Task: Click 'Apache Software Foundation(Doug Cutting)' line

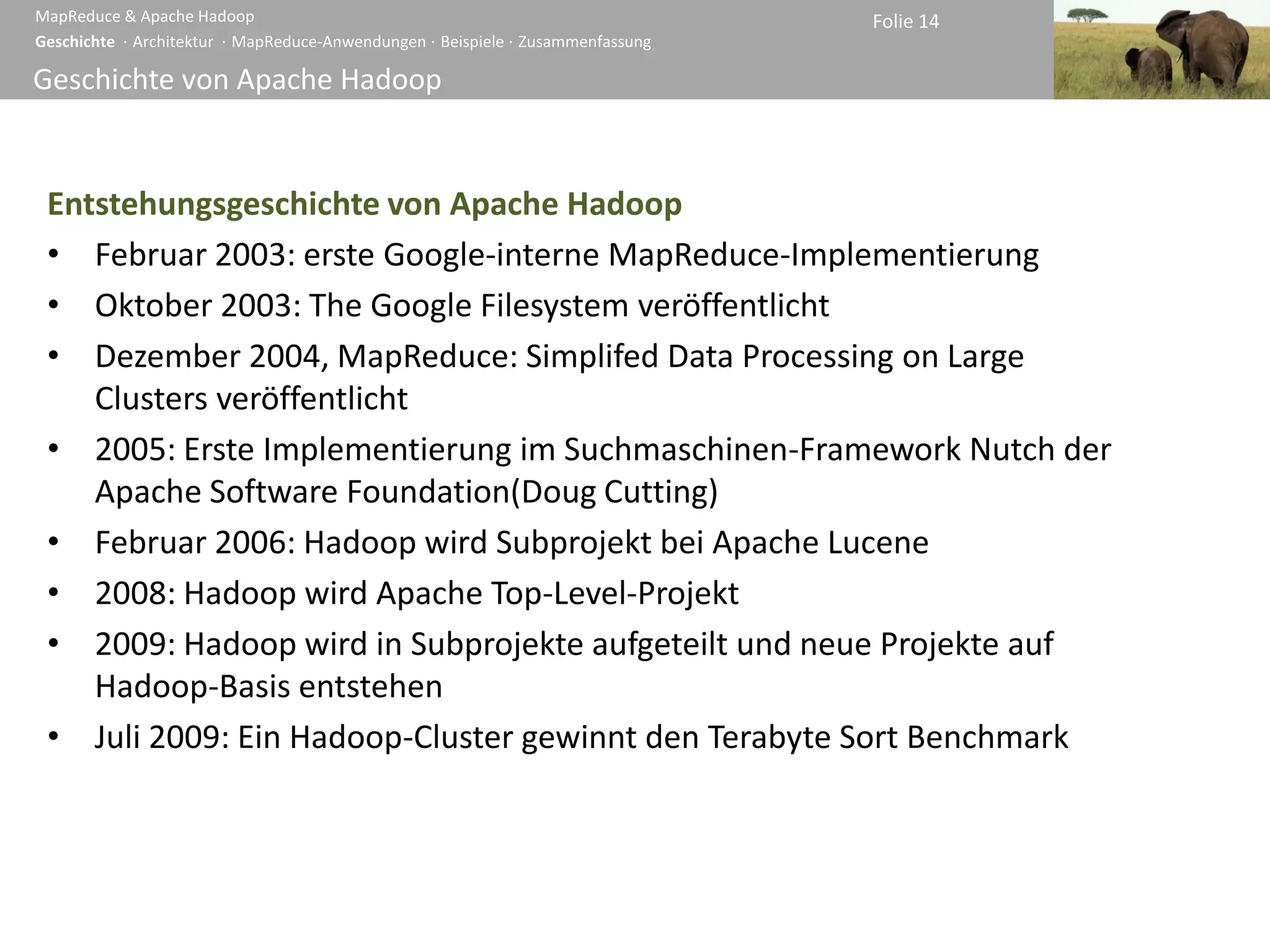Action: [406, 492]
